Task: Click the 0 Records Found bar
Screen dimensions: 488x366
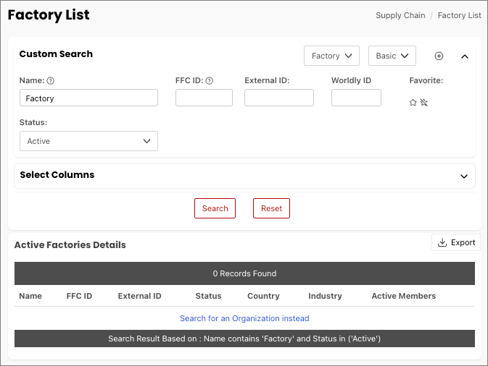Action: point(245,273)
